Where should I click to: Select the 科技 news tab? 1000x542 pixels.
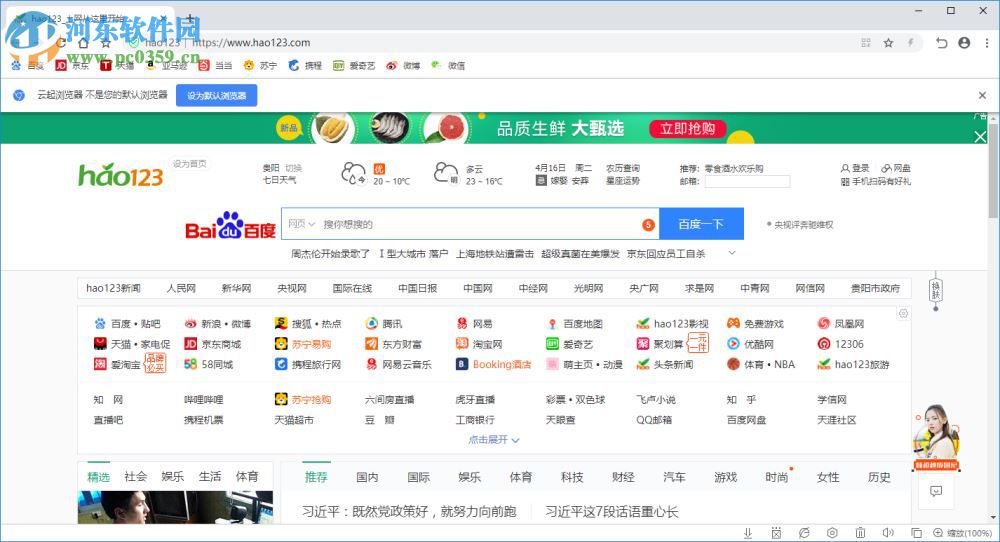[x=572, y=477]
